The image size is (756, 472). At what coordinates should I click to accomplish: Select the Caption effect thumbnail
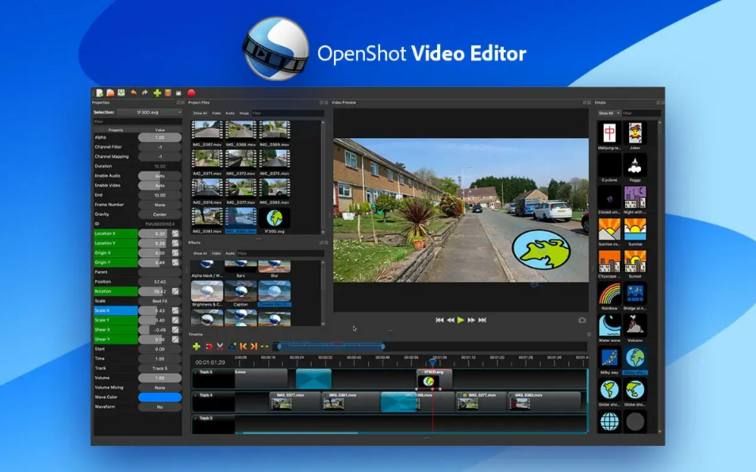[241, 291]
